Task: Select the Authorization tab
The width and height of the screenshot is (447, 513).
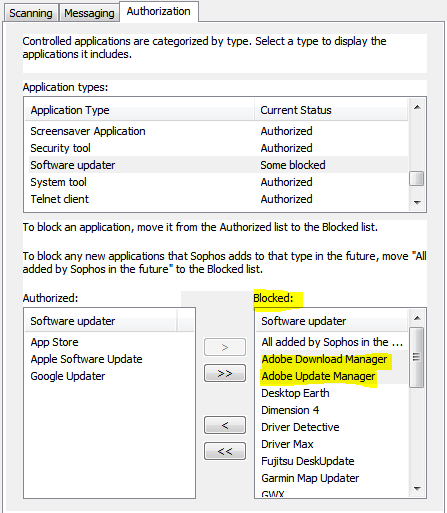Action: (159, 12)
